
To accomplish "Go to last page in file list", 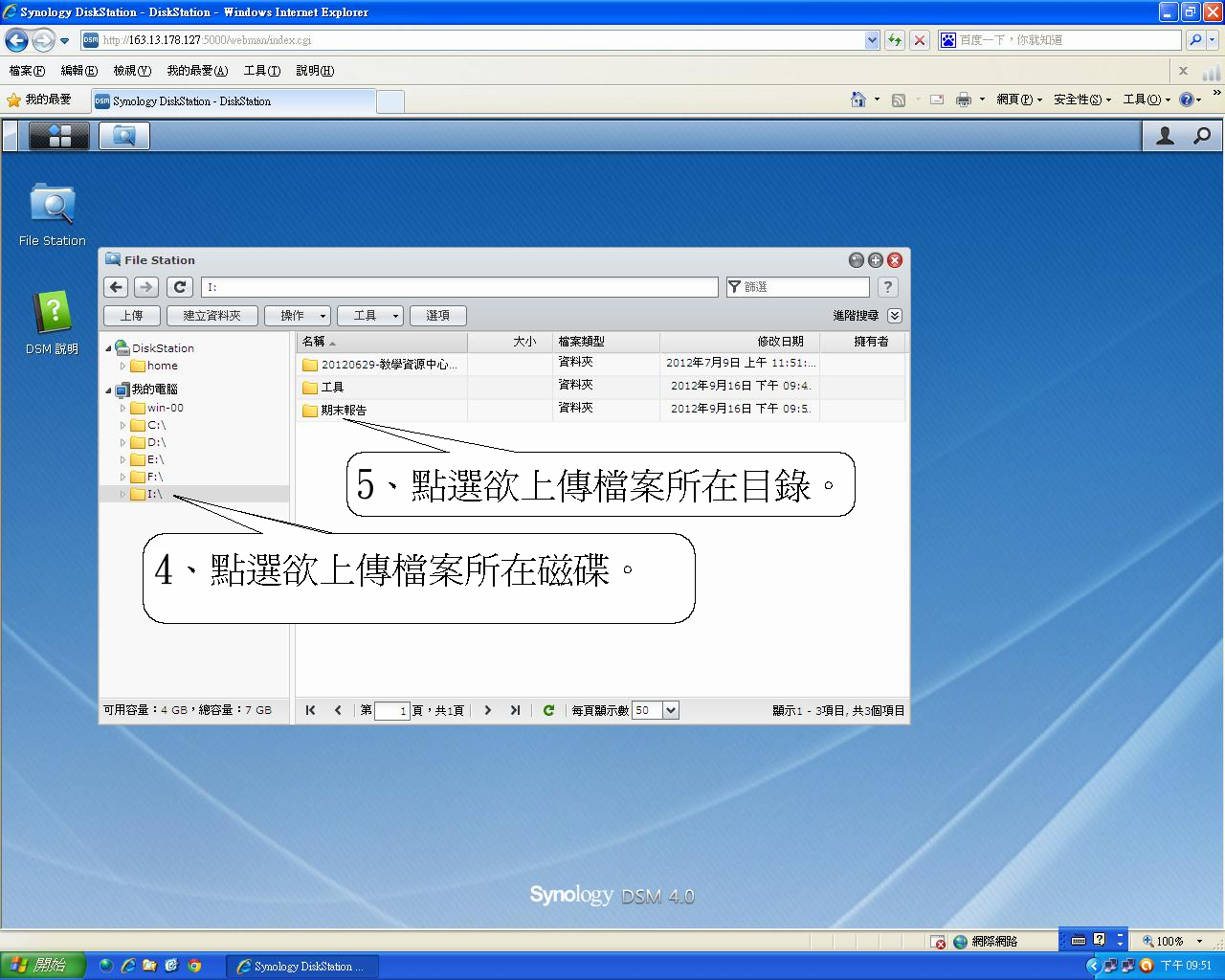I will click(x=515, y=710).
